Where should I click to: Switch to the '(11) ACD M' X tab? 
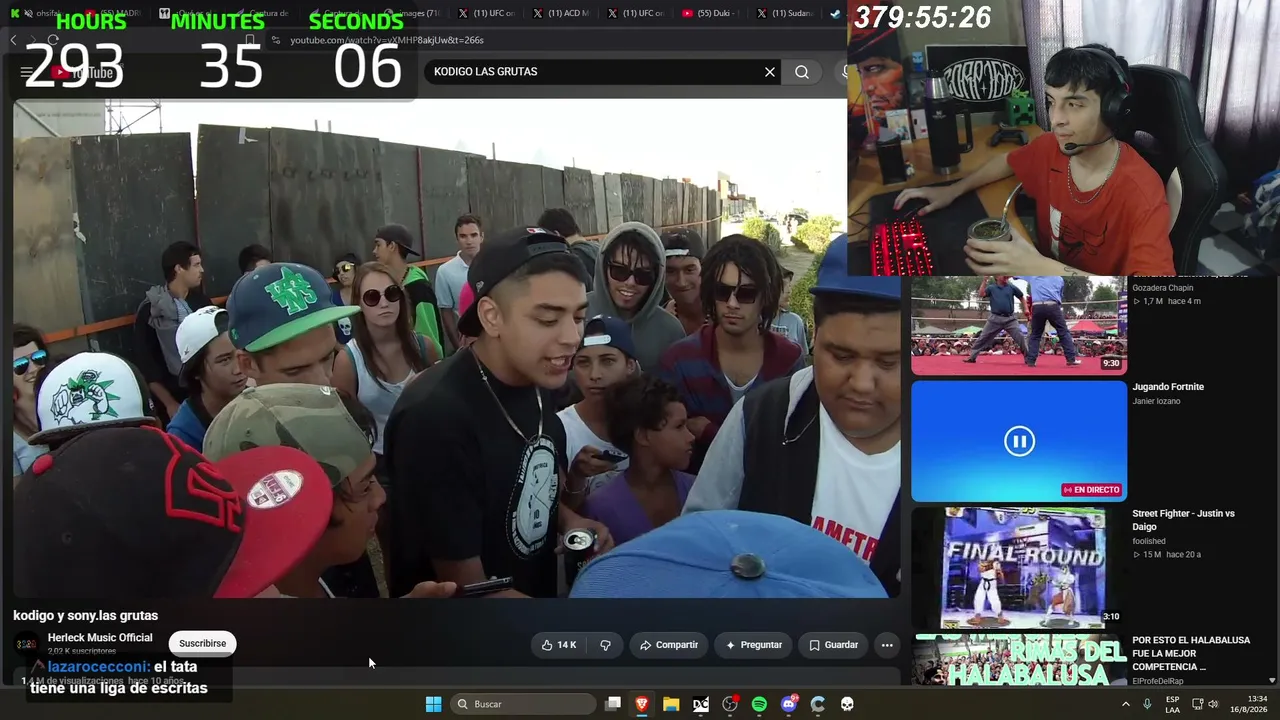pyautogui.click(x=562, y=13)
